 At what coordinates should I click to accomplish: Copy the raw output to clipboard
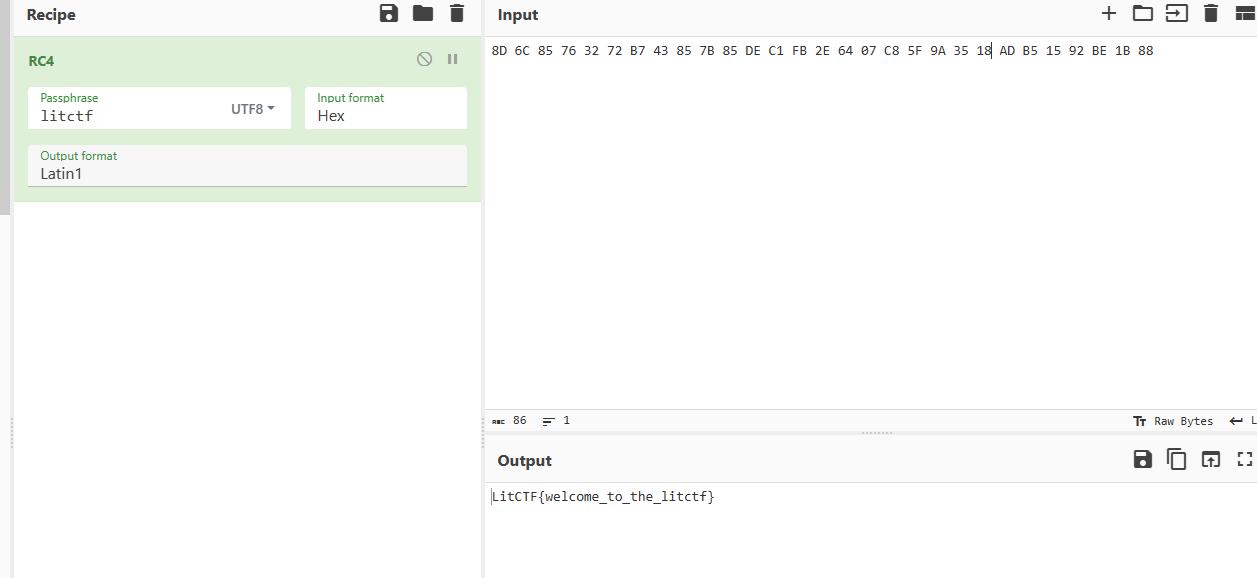click(x=1177, y=460)
